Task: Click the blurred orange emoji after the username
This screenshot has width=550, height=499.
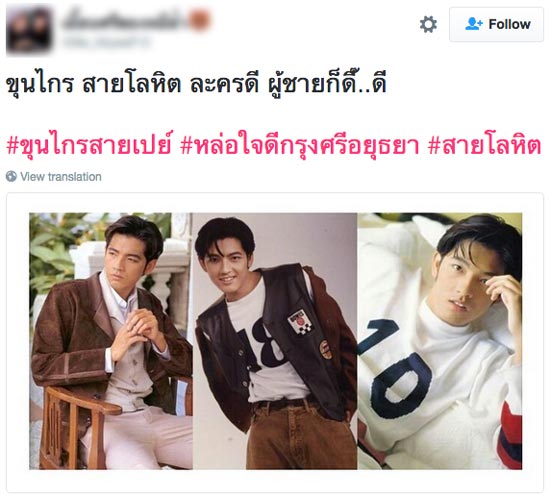Action: click(200, 20)
